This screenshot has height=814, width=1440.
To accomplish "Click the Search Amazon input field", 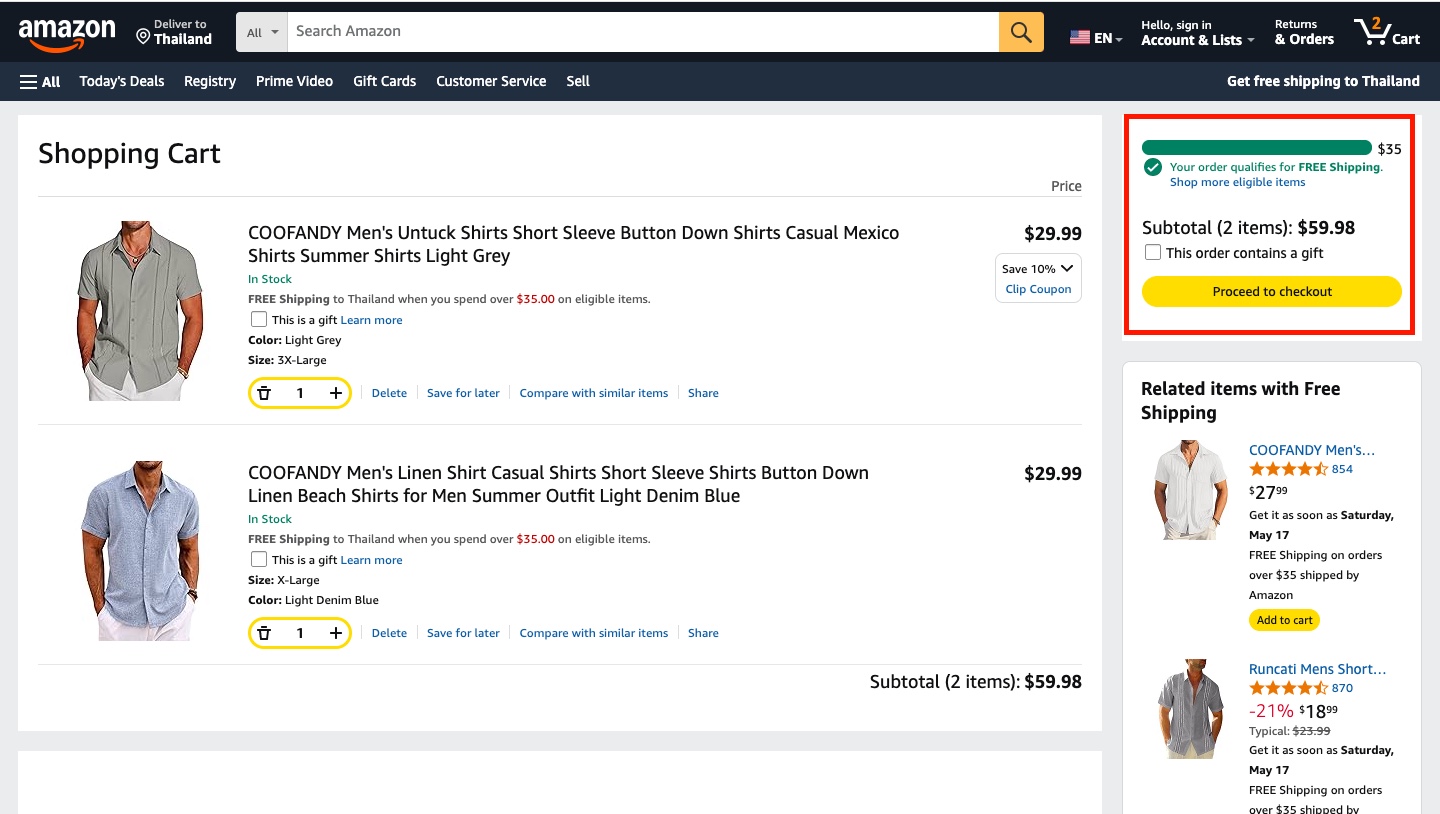I will point(643,32).
